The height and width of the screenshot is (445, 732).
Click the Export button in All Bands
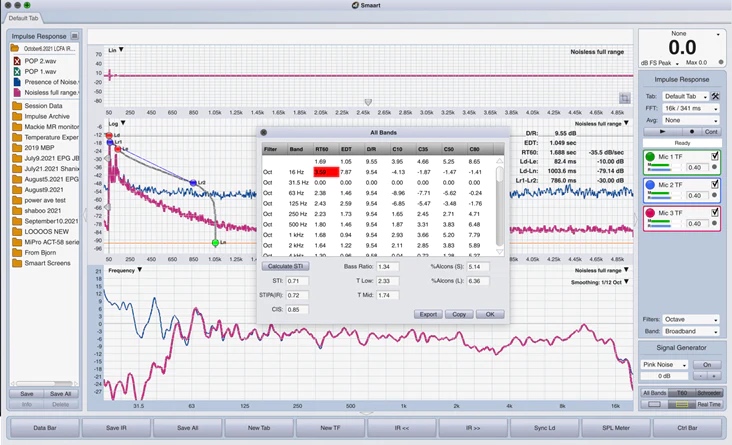click(x=428, y=314)
